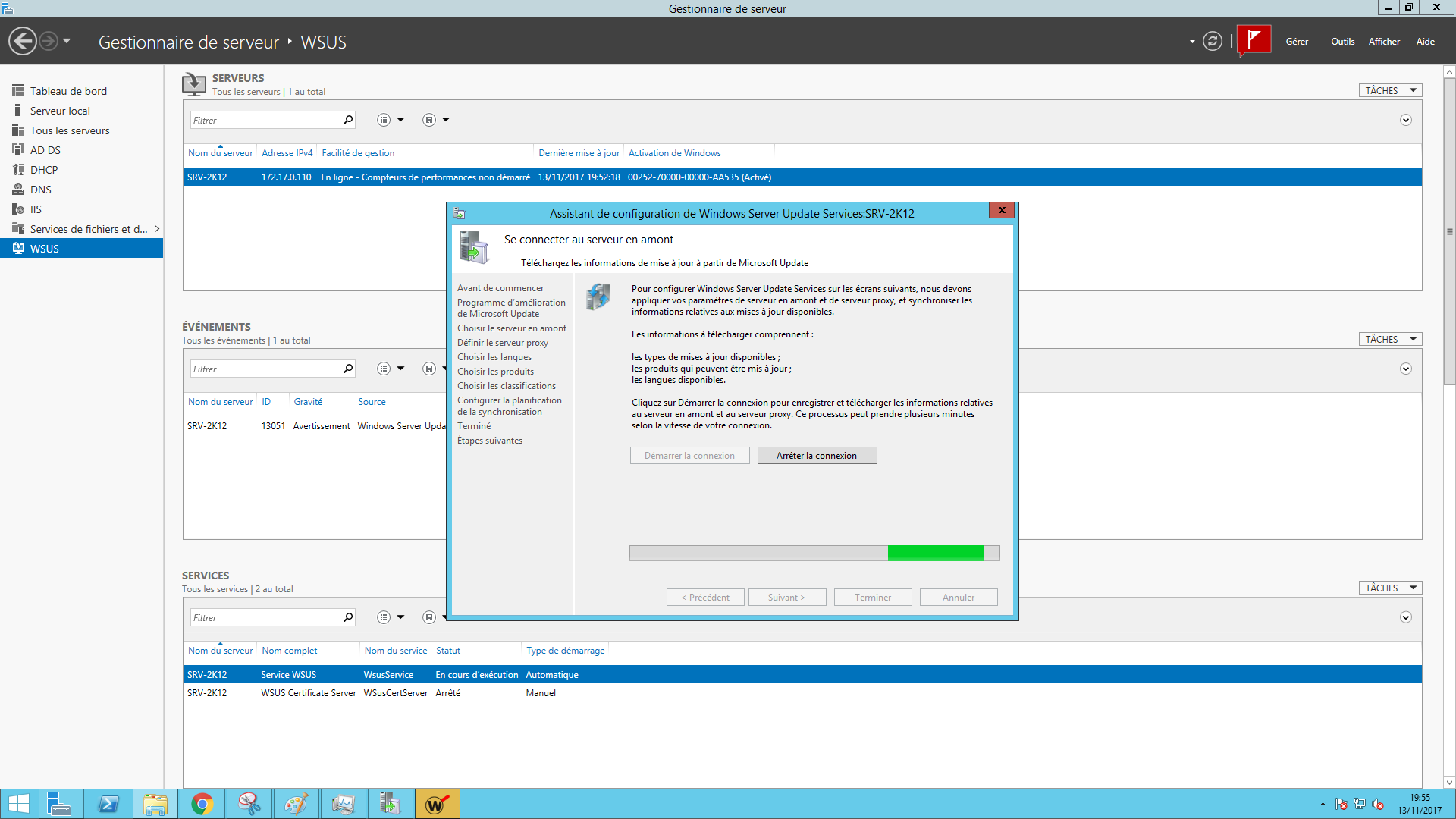Viewport: 1456px width, 819px height.
Task: Expand Événements section chevron
Action: click(1405, 369)
